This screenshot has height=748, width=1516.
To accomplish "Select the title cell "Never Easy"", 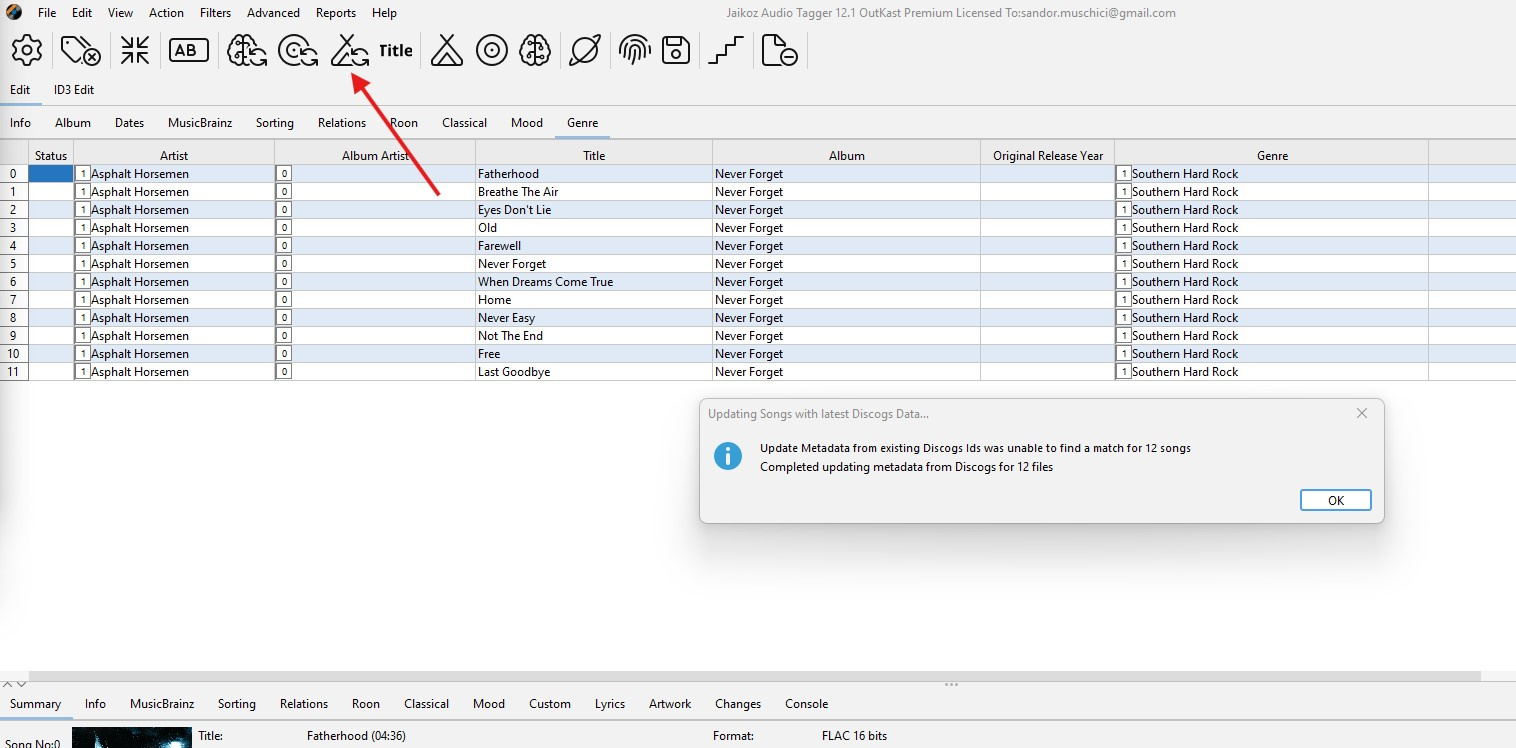I will tap(594, 318).
